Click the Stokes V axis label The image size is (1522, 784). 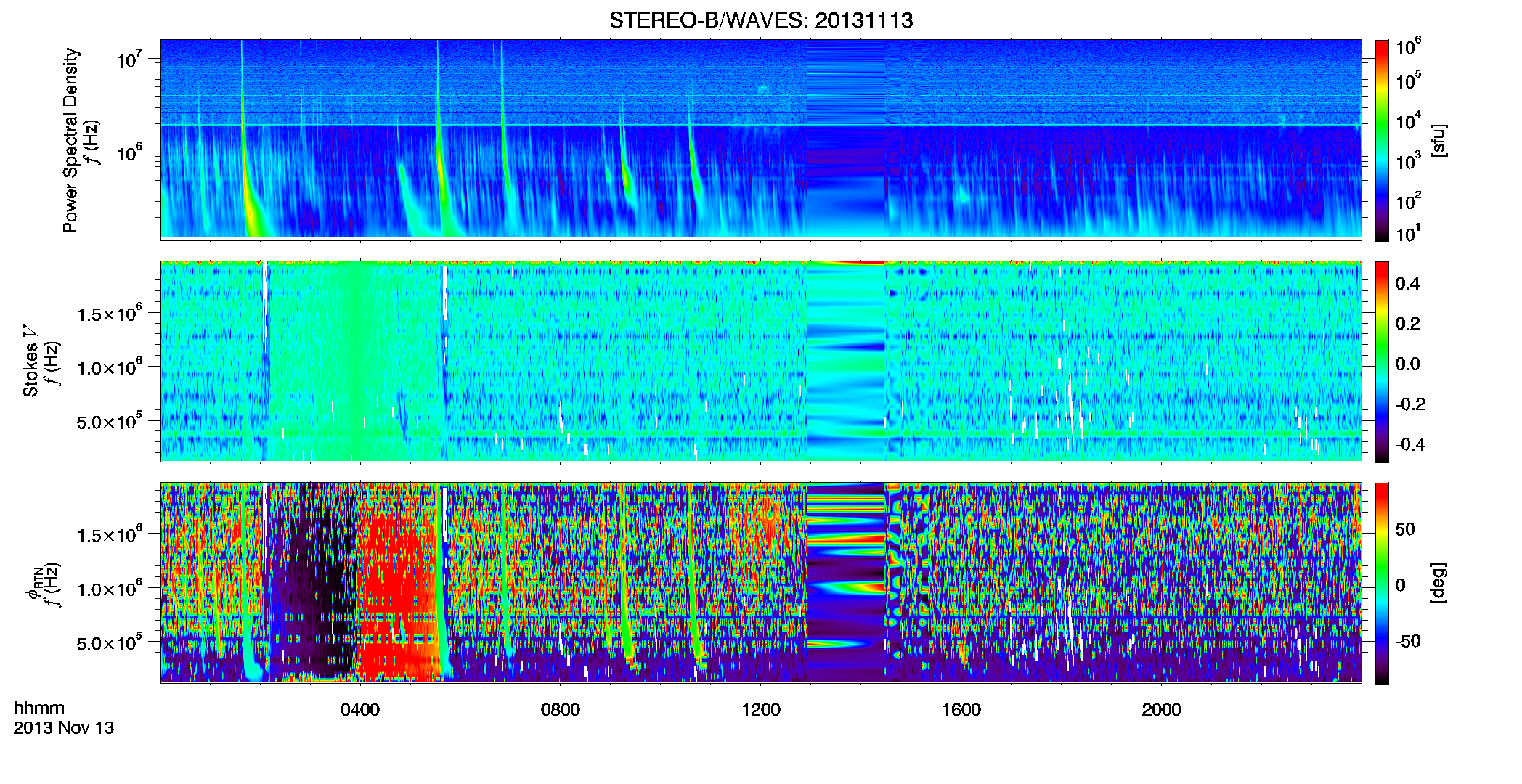click(30, 361)
